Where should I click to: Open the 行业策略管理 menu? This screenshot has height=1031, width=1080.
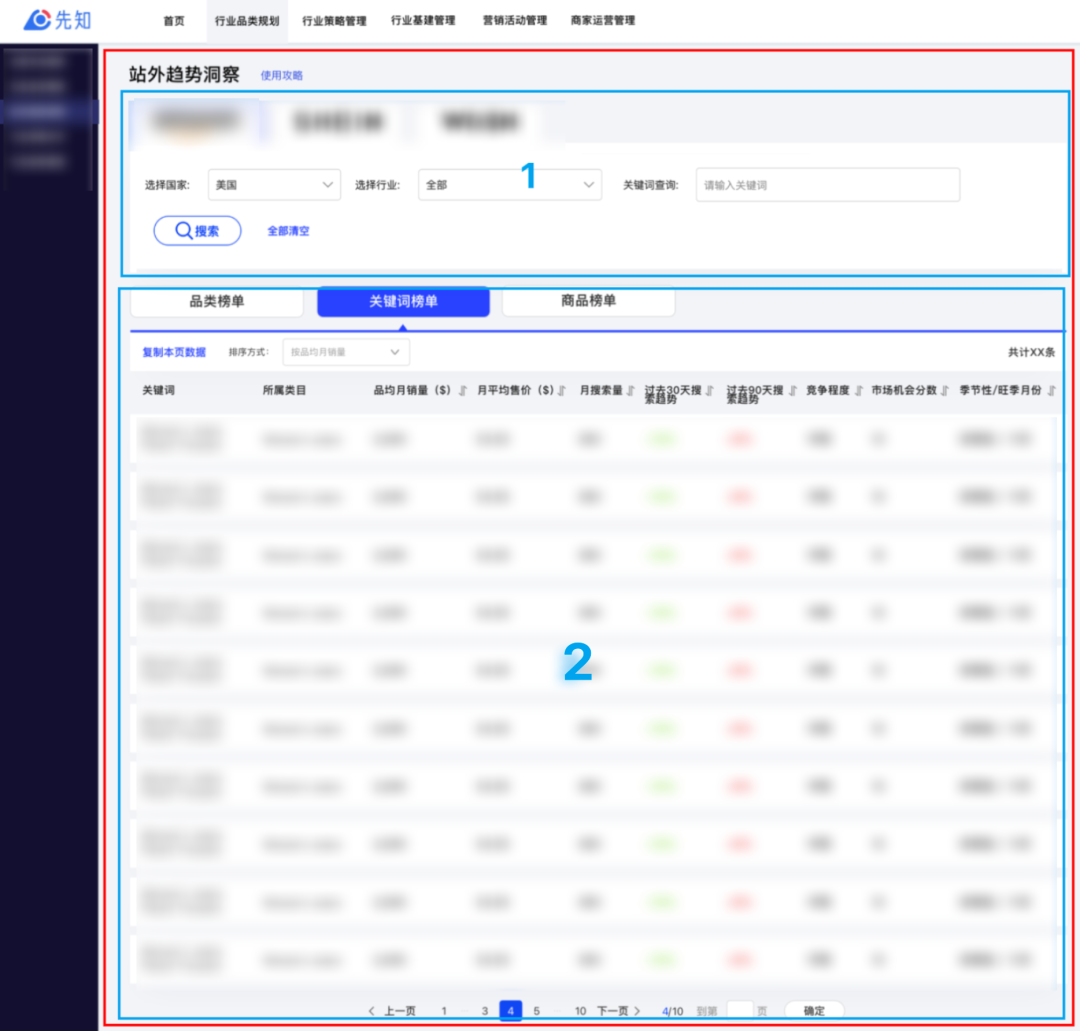[334, 21]
